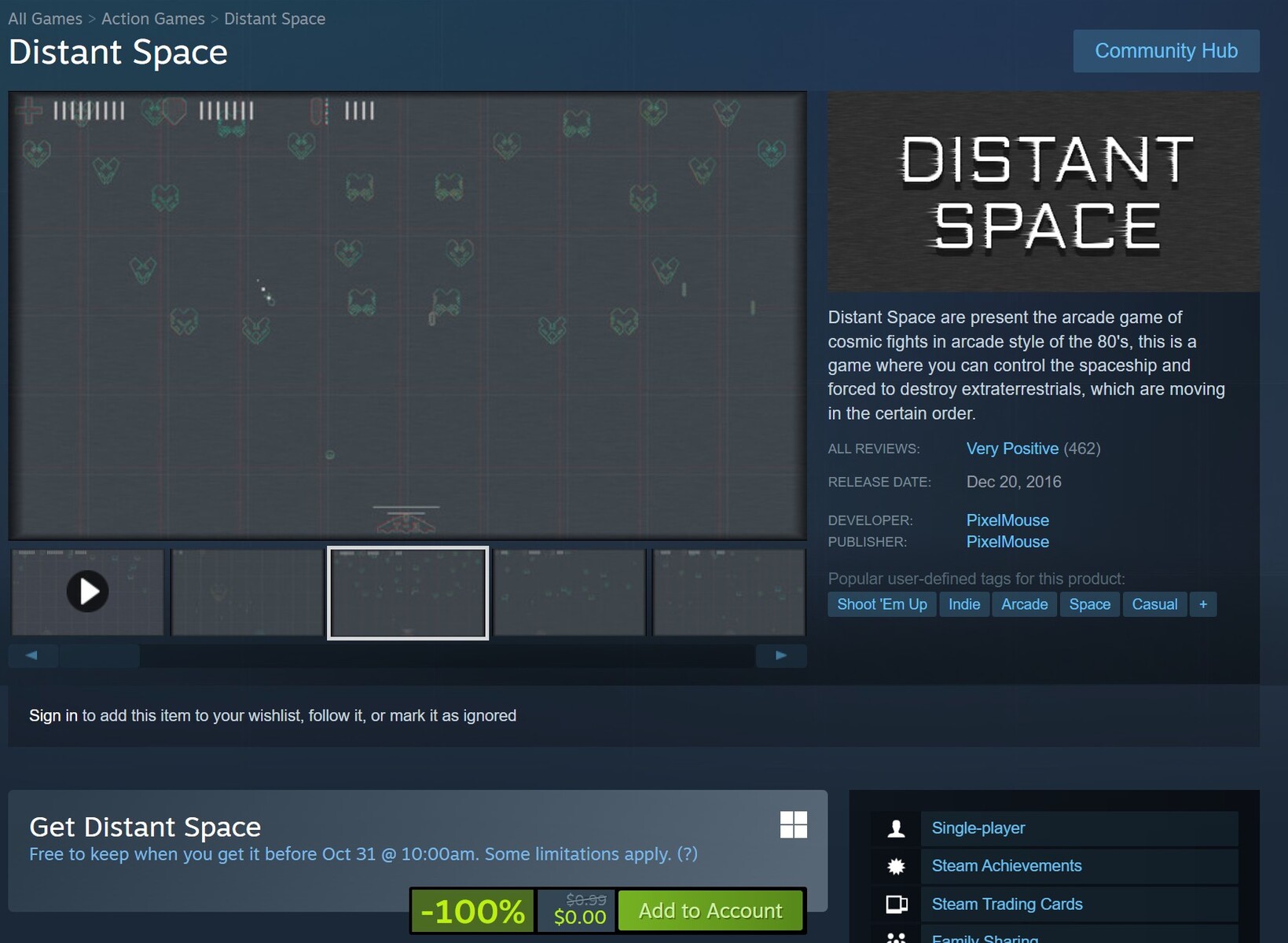Click the screenshot carousel scrollbar handle
The height and width of the screenshot is (943, 1288).
pos(99,655)
